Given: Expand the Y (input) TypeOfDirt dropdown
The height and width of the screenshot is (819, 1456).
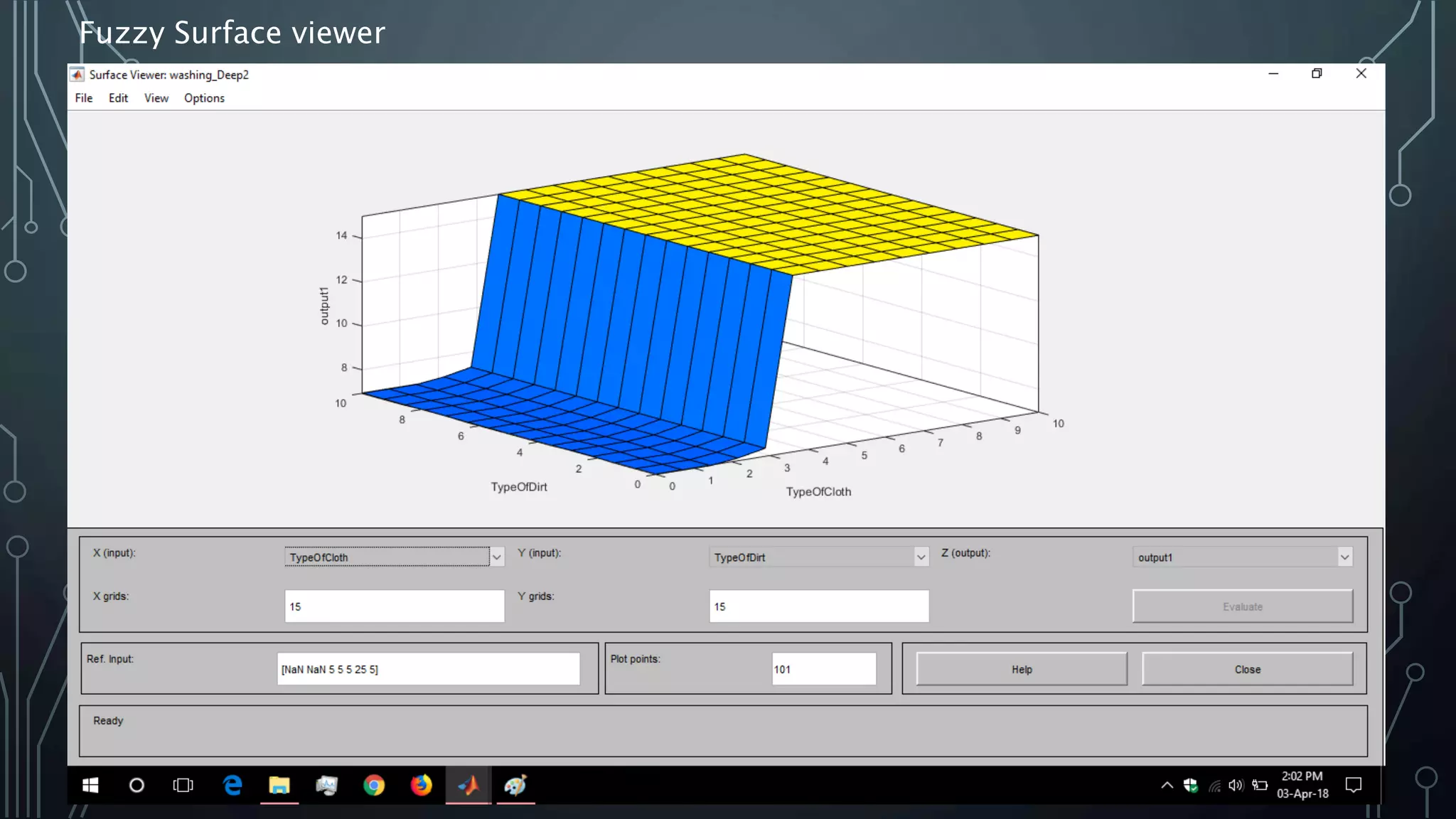Looking at the screenshot, I should 921,557.
